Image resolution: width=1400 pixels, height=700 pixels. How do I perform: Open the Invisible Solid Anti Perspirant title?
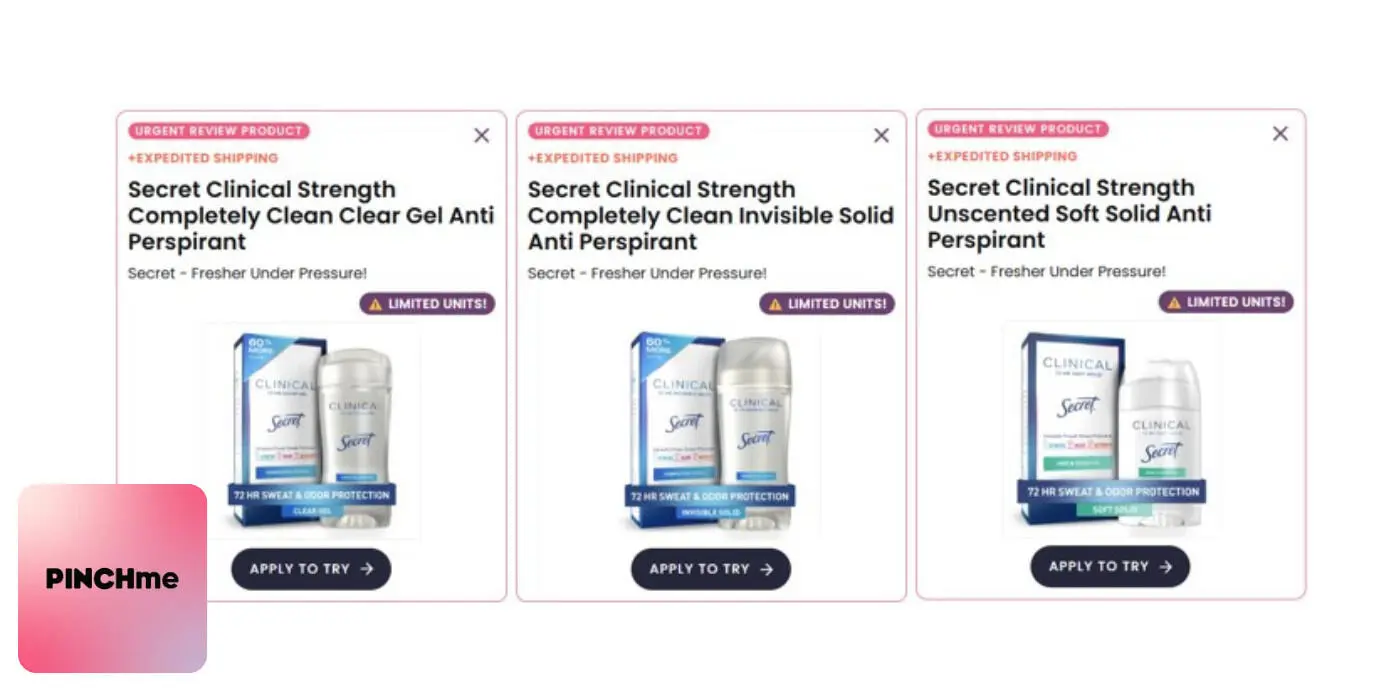711,216
